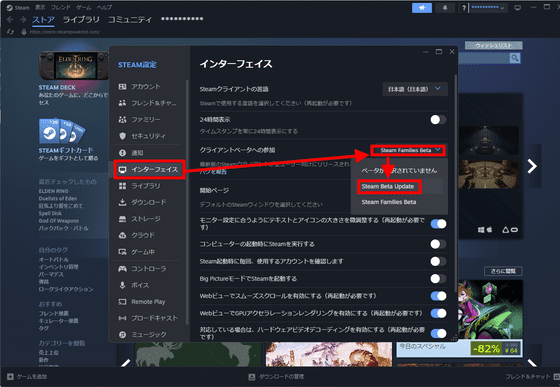This screenshot has height=387, width=560.
Task: Click the さらに閲覧 button
Action: pos(503,271)
